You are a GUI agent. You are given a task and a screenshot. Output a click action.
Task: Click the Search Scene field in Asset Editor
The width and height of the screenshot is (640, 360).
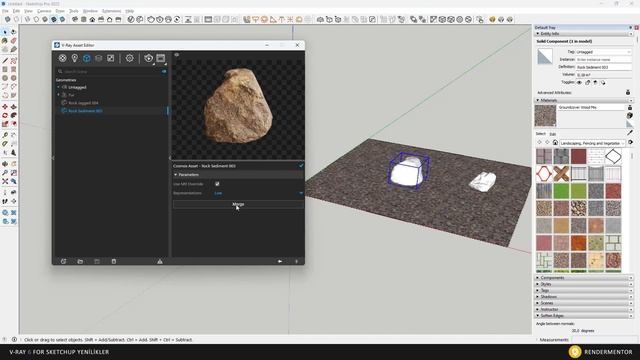[x=111, y=71]
